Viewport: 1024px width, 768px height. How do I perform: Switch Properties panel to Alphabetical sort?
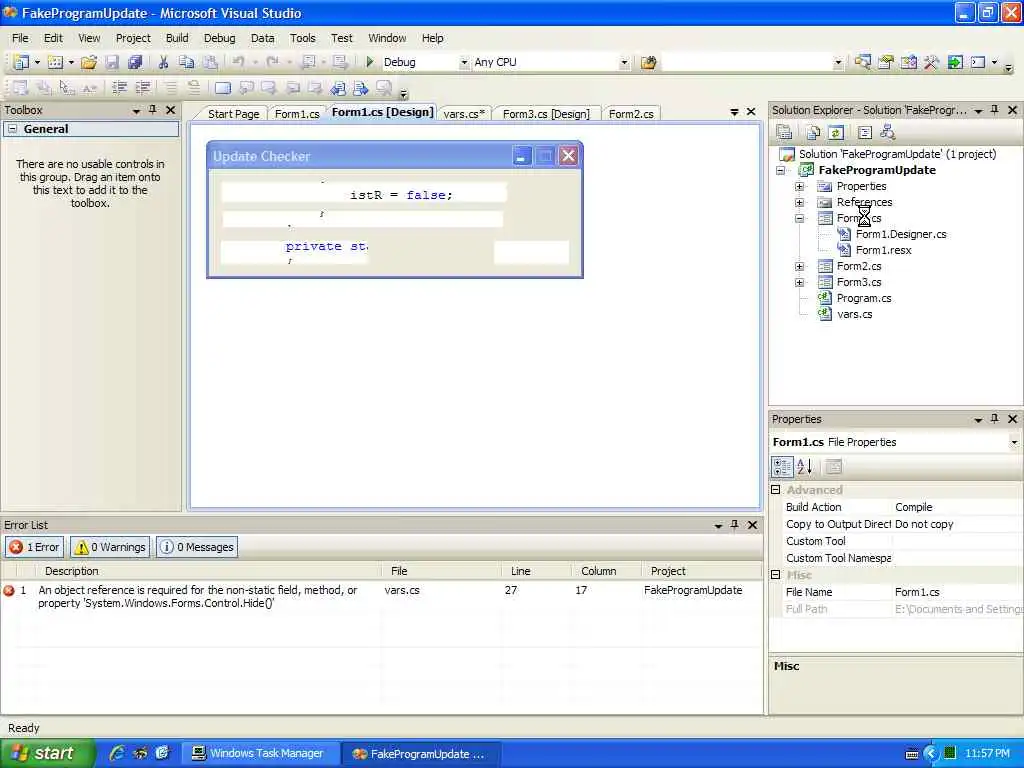click(x=805, y=466)
